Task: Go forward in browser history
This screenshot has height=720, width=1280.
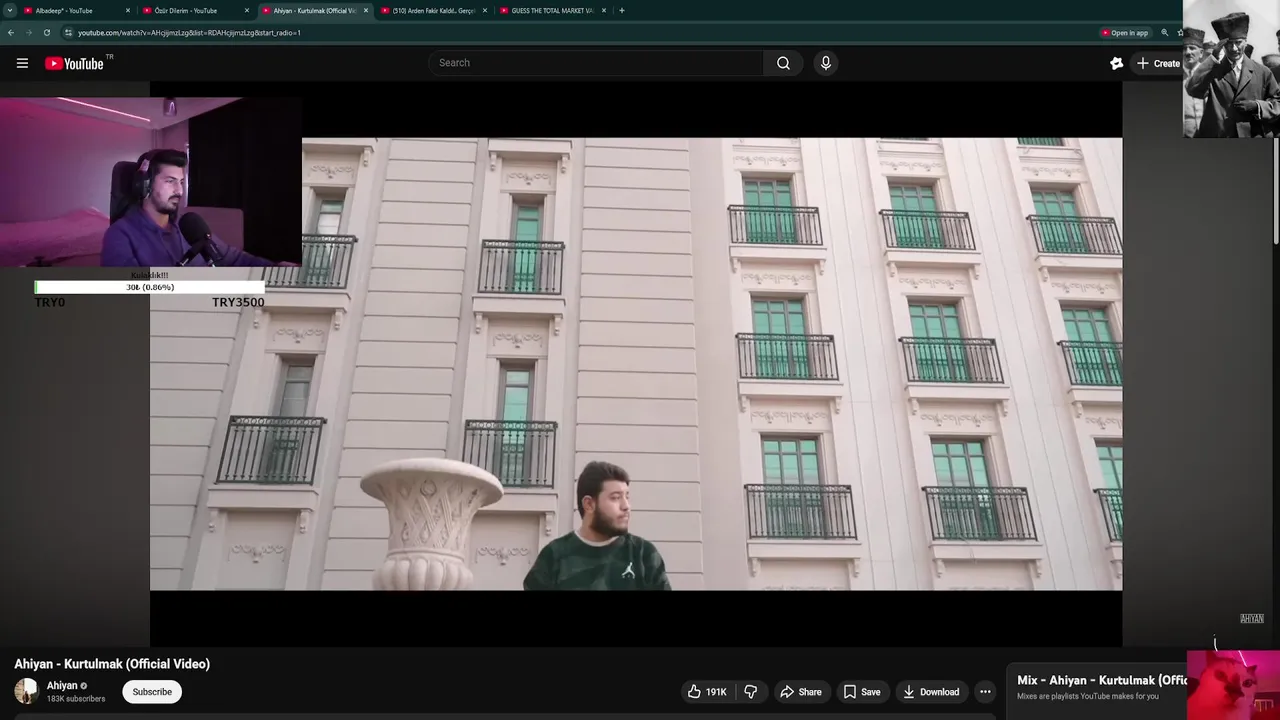Action: pyautogui.click(x=28, y=33)
